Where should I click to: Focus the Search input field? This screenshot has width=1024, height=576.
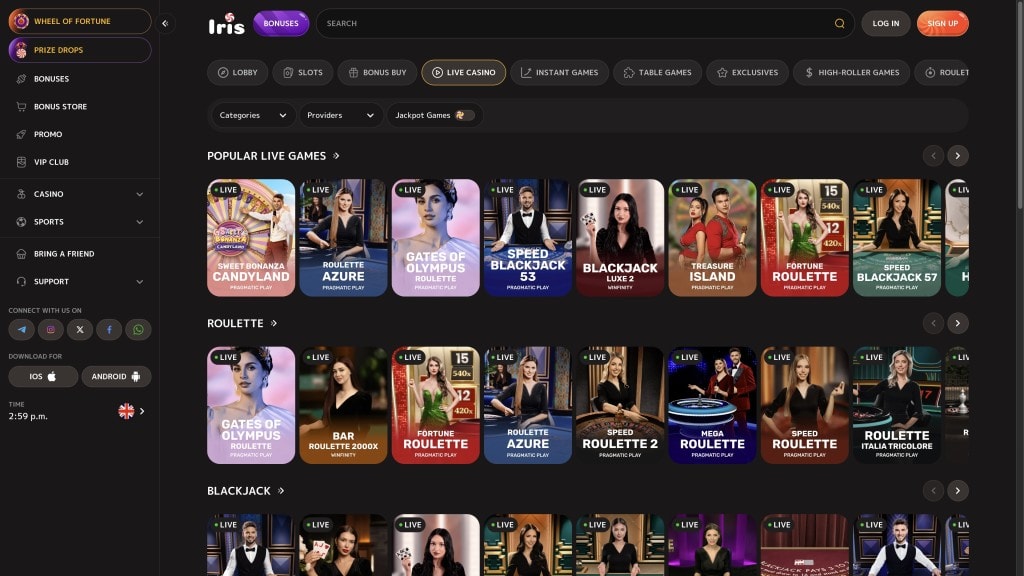pos(585,24)
